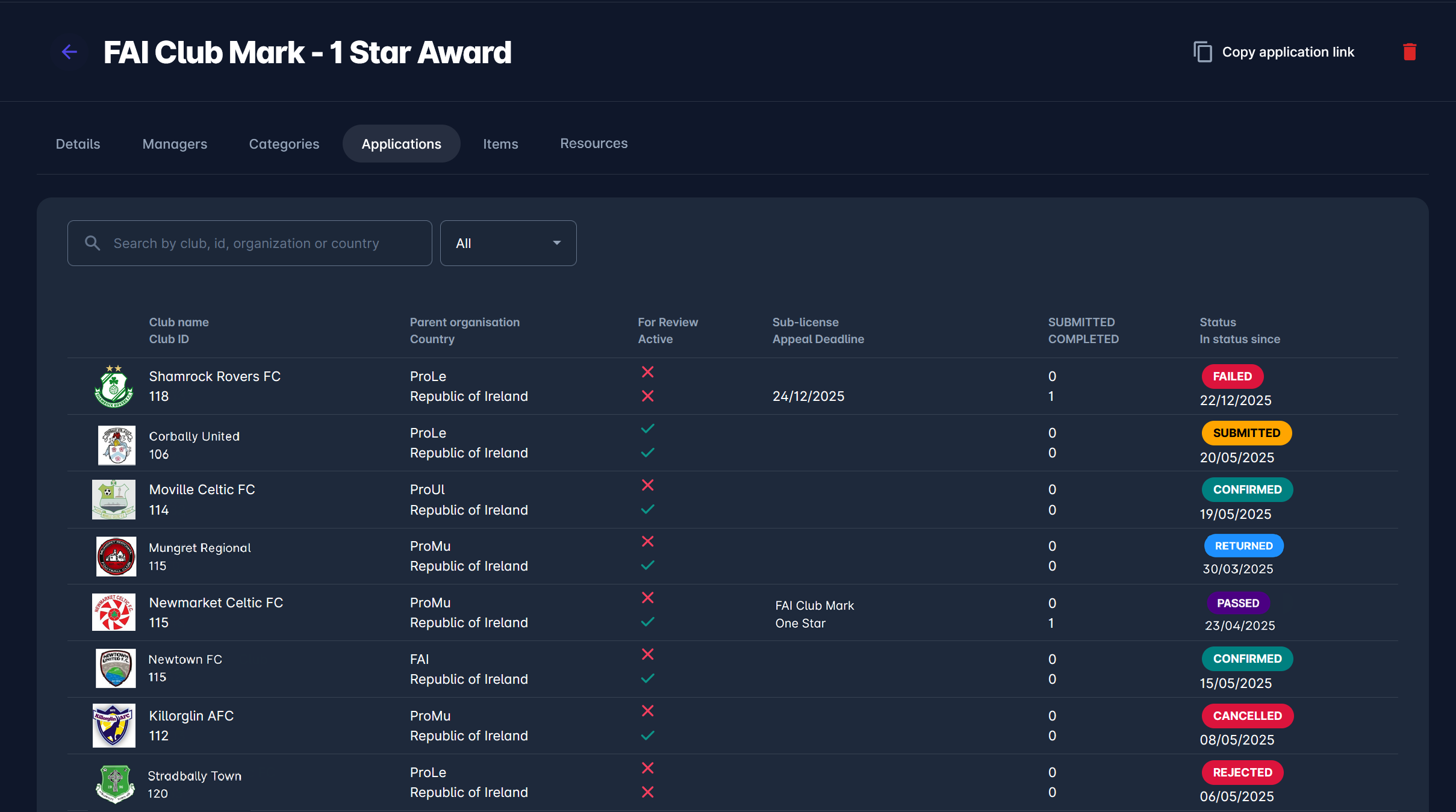The width and height of the screenshot is (1456, 812).
Task: Click Moville Celtic Active green checkmark
Action: point(647,509)
